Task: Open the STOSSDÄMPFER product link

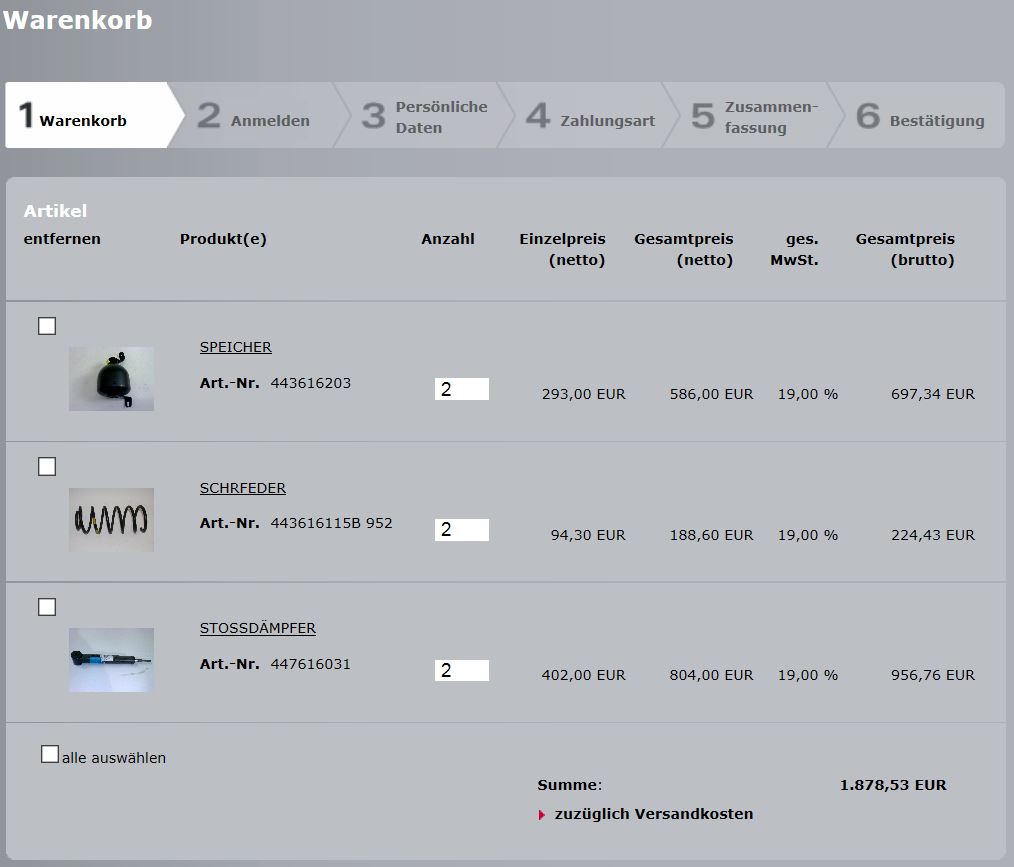Action: point(258,628)
